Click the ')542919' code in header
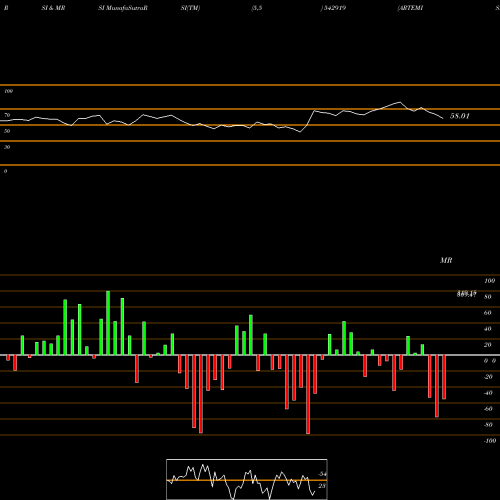The image size is (500, 500). tap(333, 8)
